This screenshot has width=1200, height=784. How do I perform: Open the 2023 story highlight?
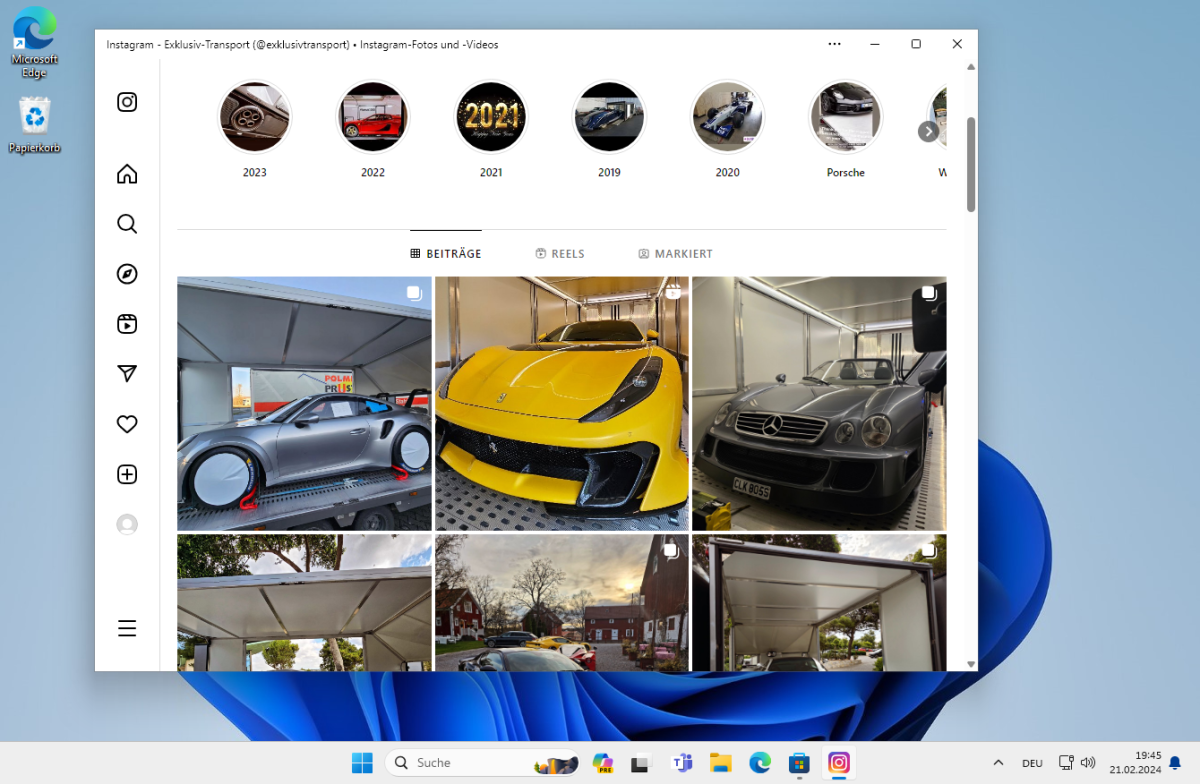[x=254, y=117]
